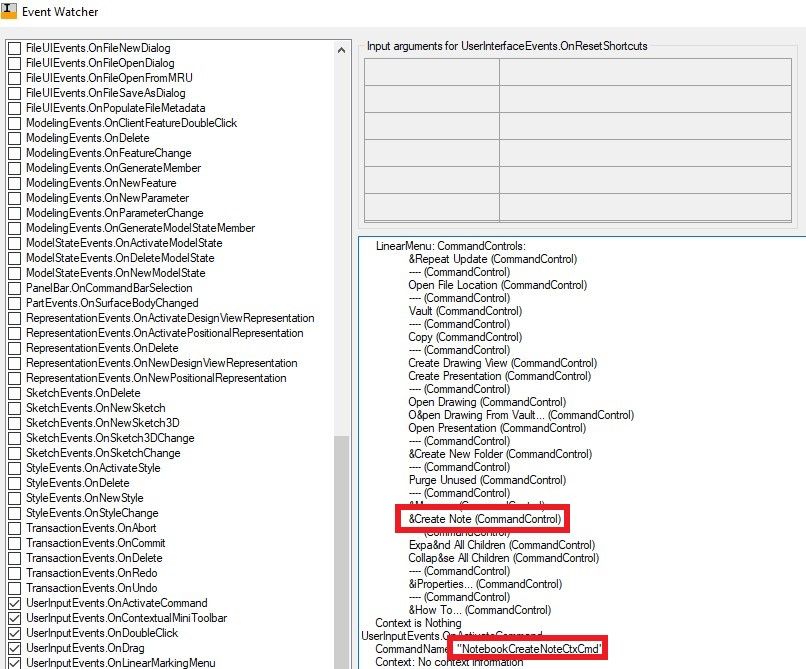Check TransactionEvents.OnRedo
This screenshot has width=806, height=669.
[x=14, y=573]
